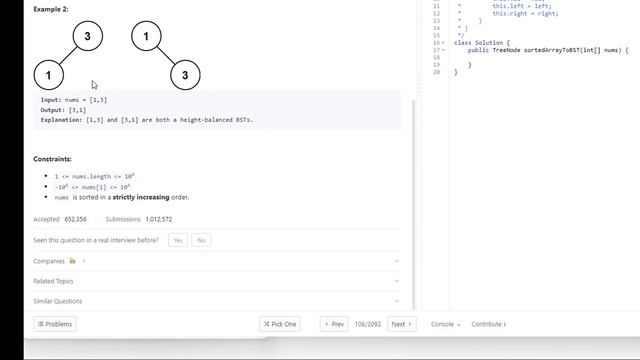Click the Explanation line about height-balanced BSTs
The image size is (640, 360).
147,120
